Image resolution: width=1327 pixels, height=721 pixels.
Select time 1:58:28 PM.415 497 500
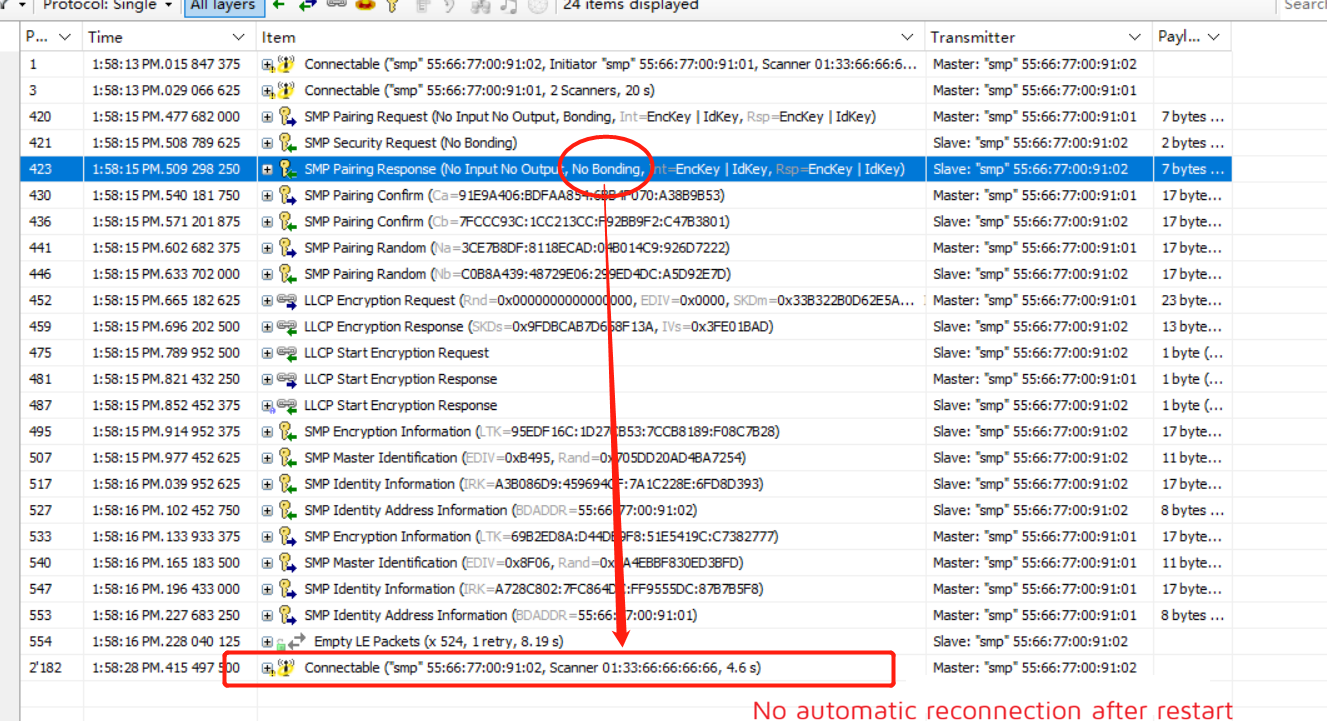[166, 667]
